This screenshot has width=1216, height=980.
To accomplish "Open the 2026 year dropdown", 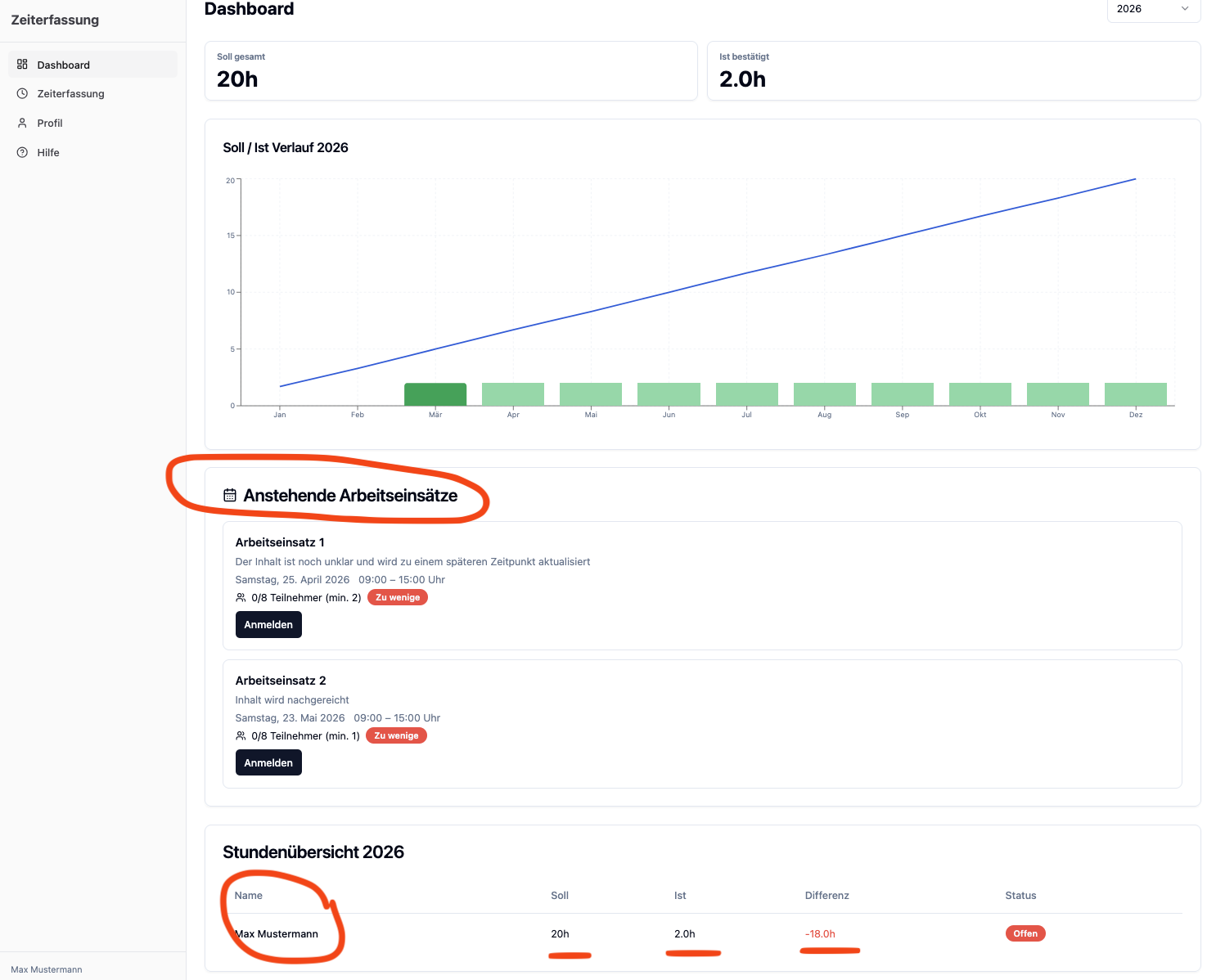I will pos(1152,9).
